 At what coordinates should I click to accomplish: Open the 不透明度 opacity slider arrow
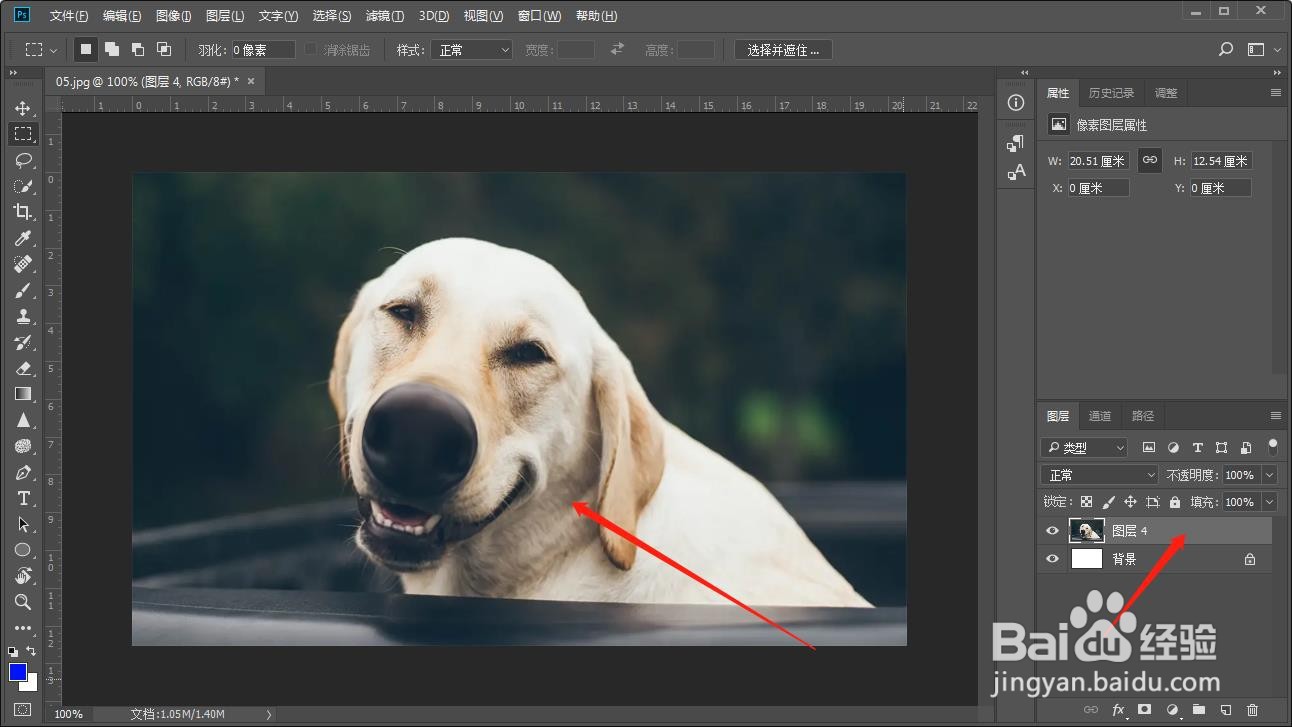[x=1270, y=475]
